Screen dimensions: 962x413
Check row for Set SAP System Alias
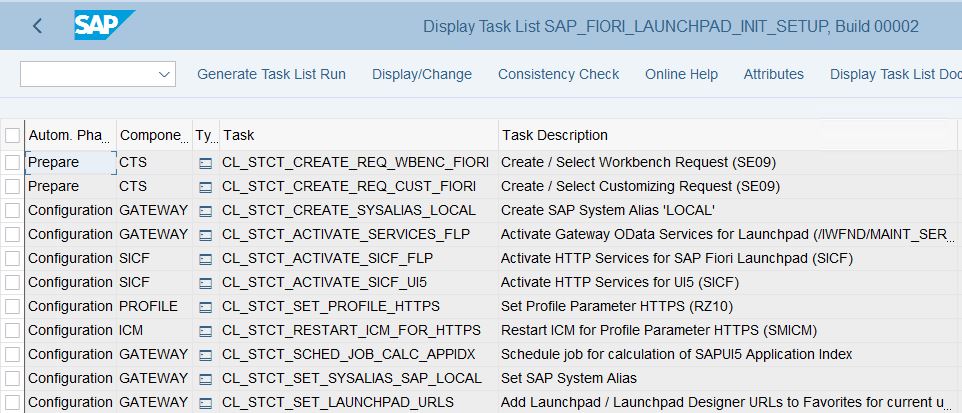pos(12,378)
